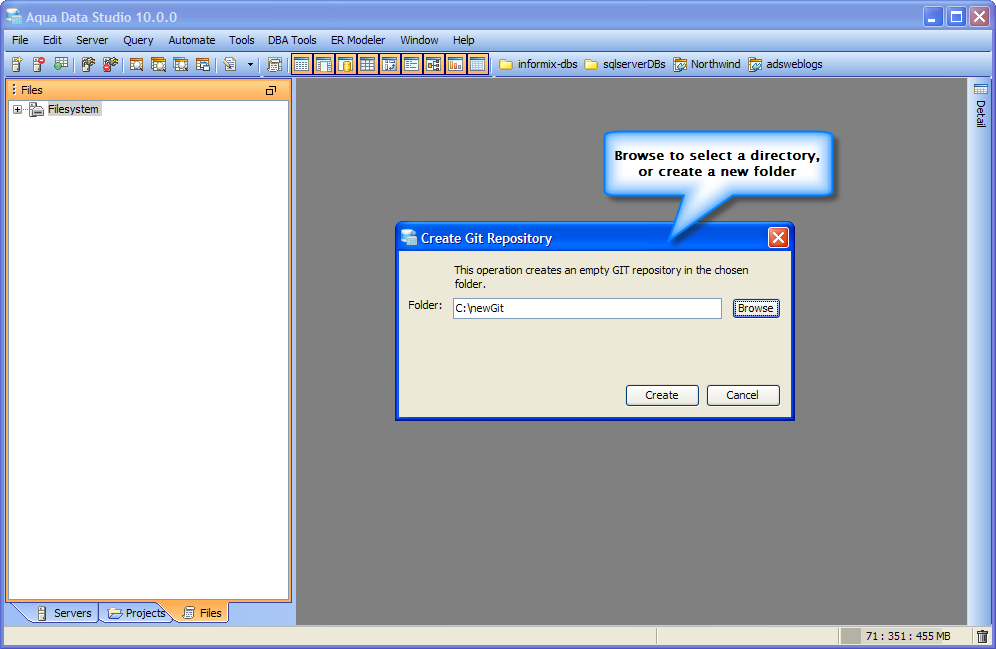This screenshot has height=649, width=996.
Task: Click the connect server plug icon
Action: point(88,64)
